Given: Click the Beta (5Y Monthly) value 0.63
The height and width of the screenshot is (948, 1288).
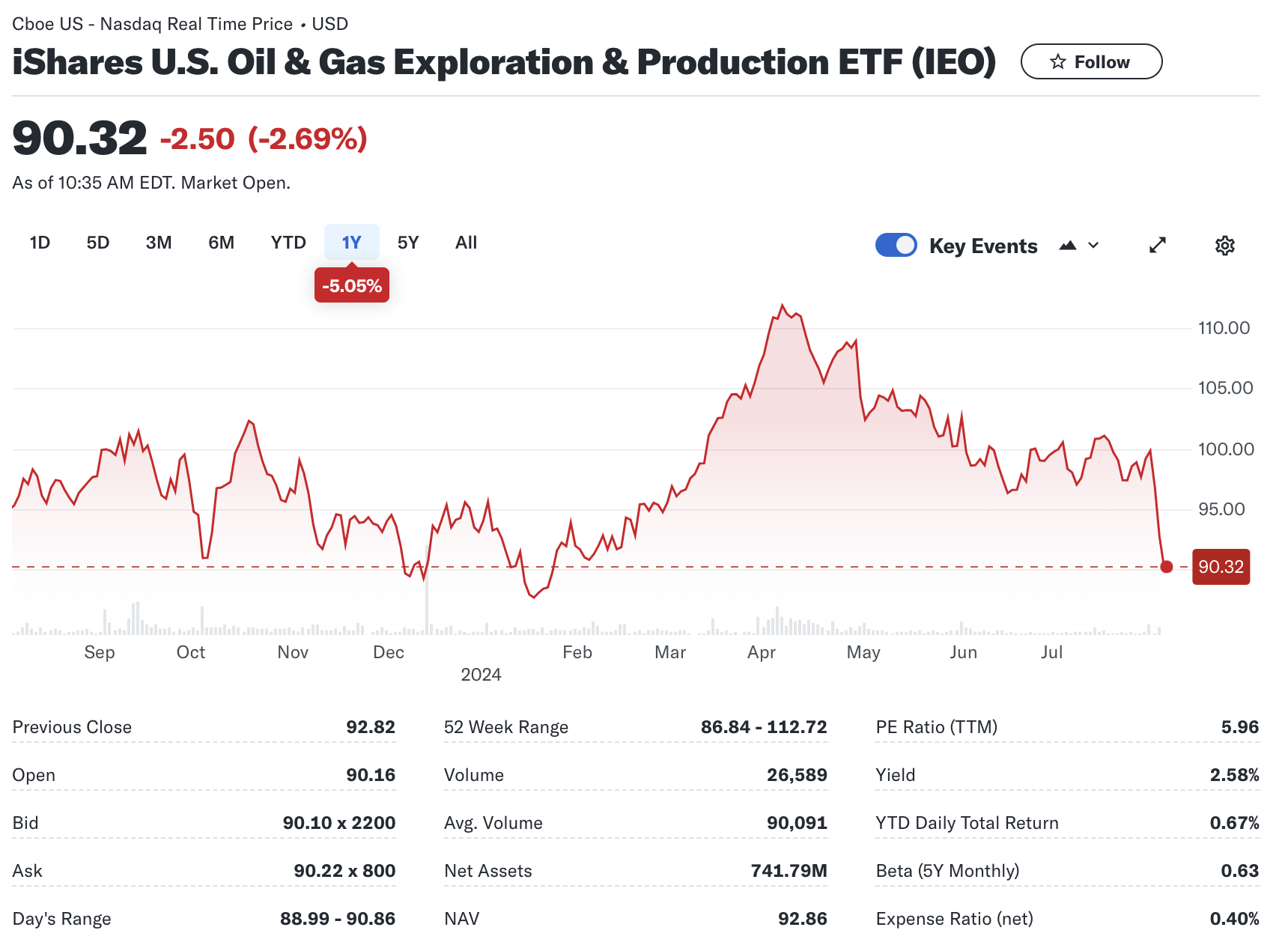Looking at the screenshot, I should (1240, 871).
